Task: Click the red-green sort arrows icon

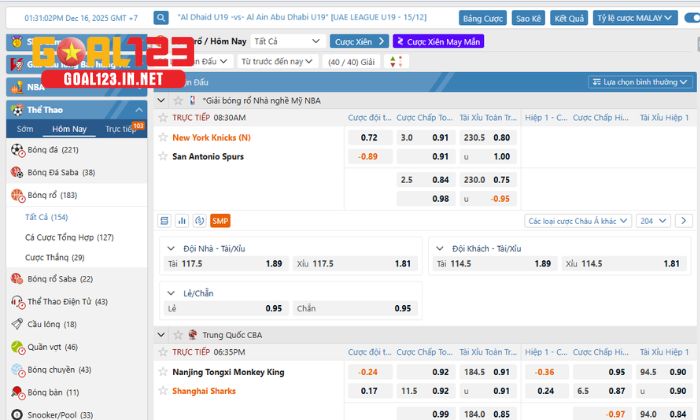Action: coord(396,62)
